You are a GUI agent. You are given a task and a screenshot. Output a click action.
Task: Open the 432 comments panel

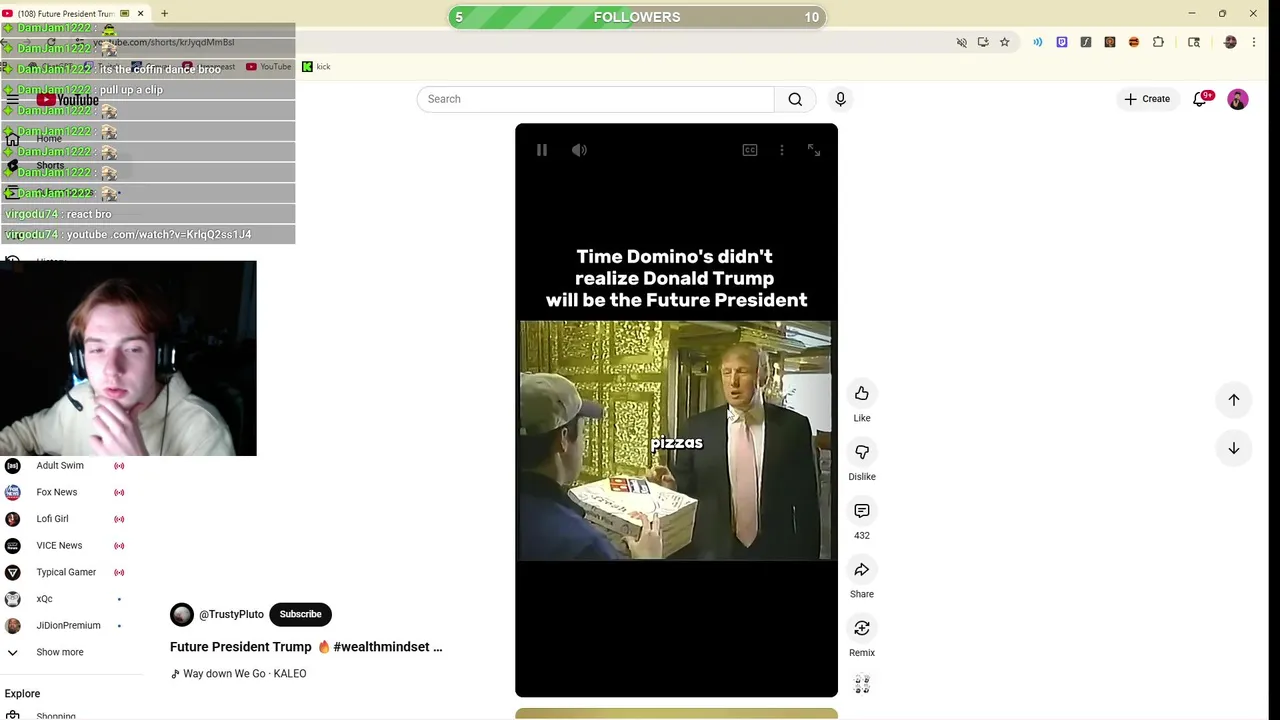pos(862,511)
